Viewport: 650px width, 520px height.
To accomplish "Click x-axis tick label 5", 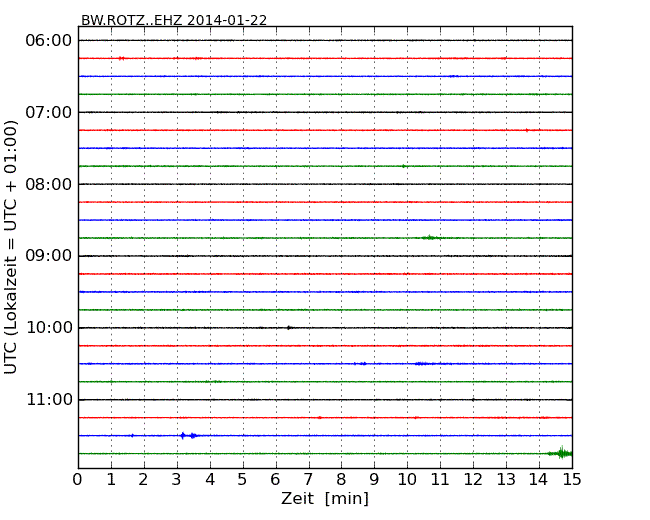I will 243,480.
